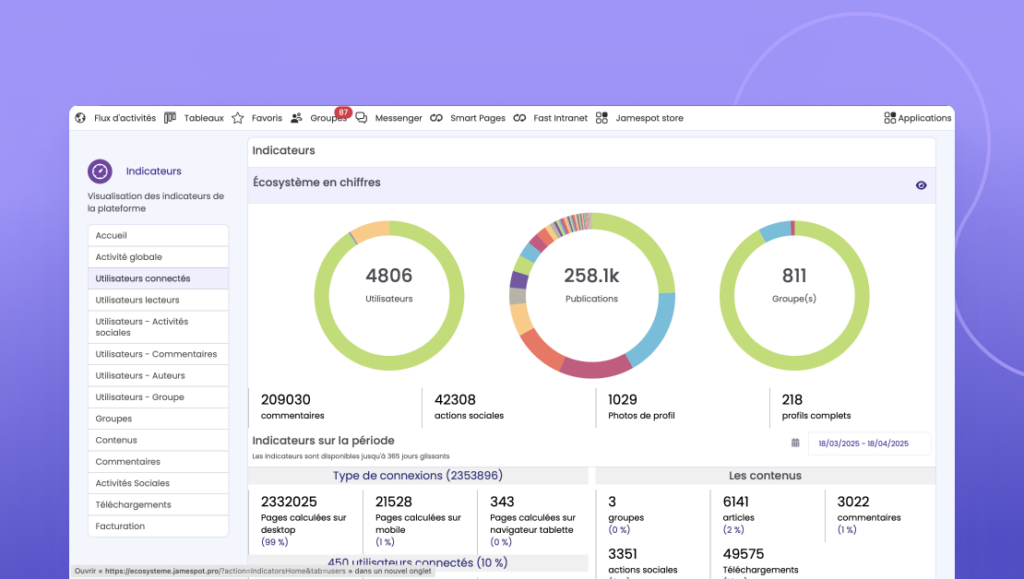Click the Favoris star icon
The image size is (1024, 579).
pyautogui.click(x=238, y=118)
